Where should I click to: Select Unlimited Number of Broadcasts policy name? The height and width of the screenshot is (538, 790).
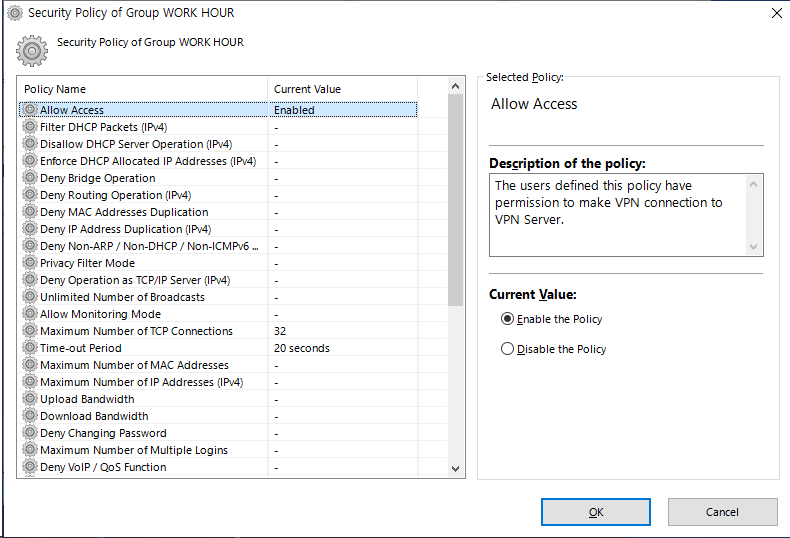pos(122,297)
